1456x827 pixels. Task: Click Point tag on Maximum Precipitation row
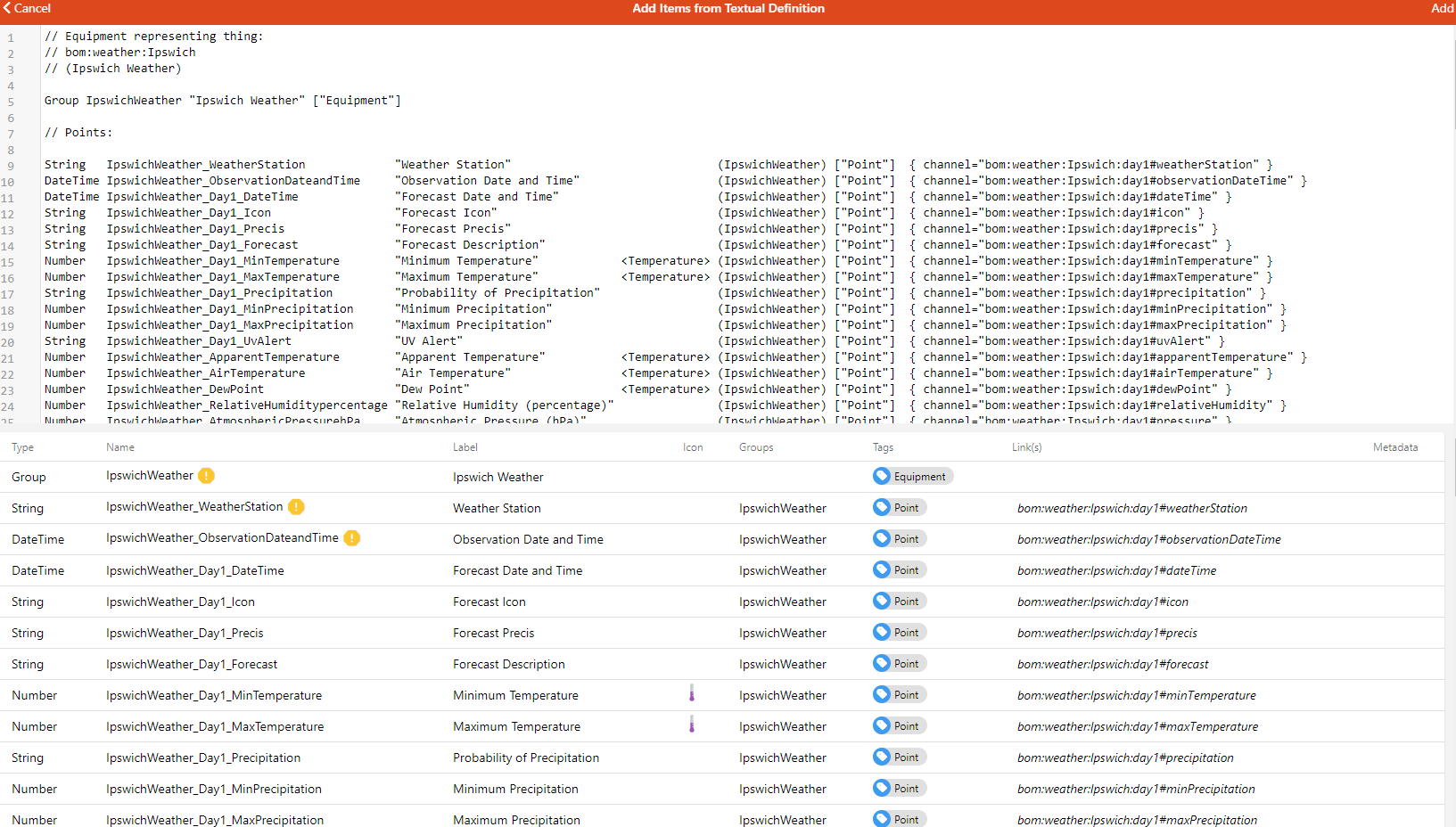899,818
